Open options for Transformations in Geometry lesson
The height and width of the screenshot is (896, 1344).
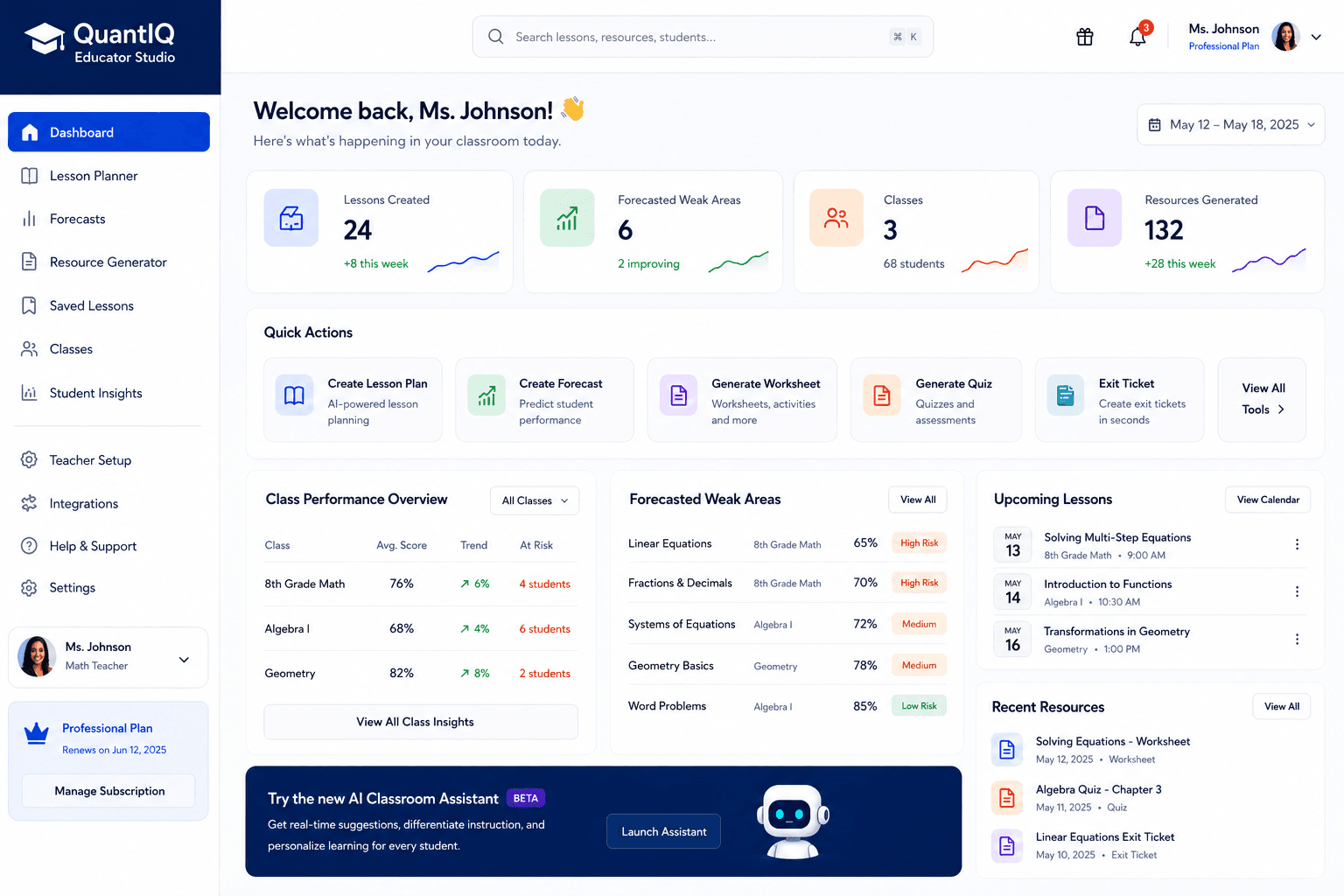[x=1297, y=639]
